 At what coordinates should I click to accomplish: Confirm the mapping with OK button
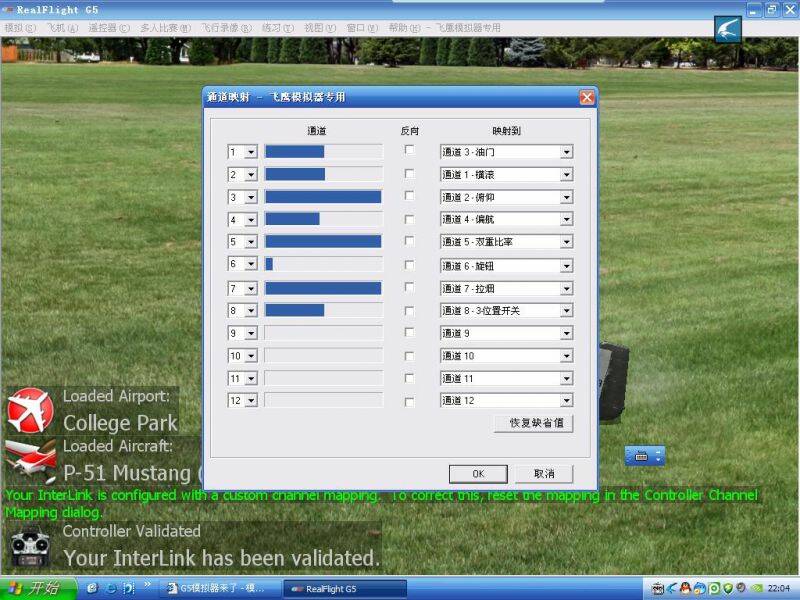478,474
